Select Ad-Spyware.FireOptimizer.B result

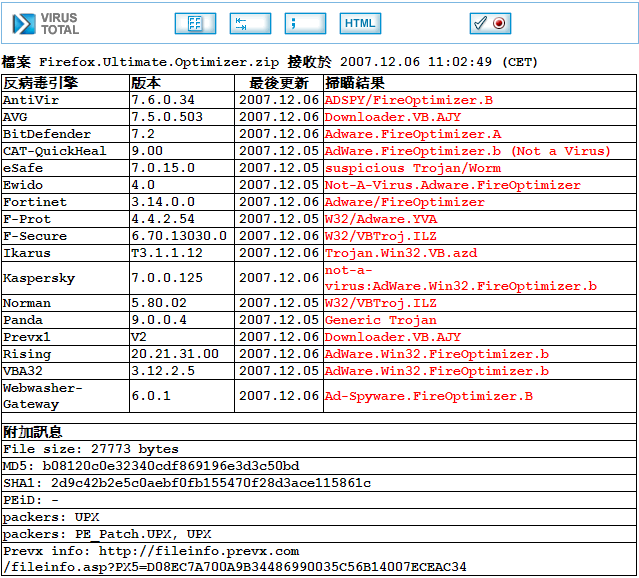[x=429, y=396]
